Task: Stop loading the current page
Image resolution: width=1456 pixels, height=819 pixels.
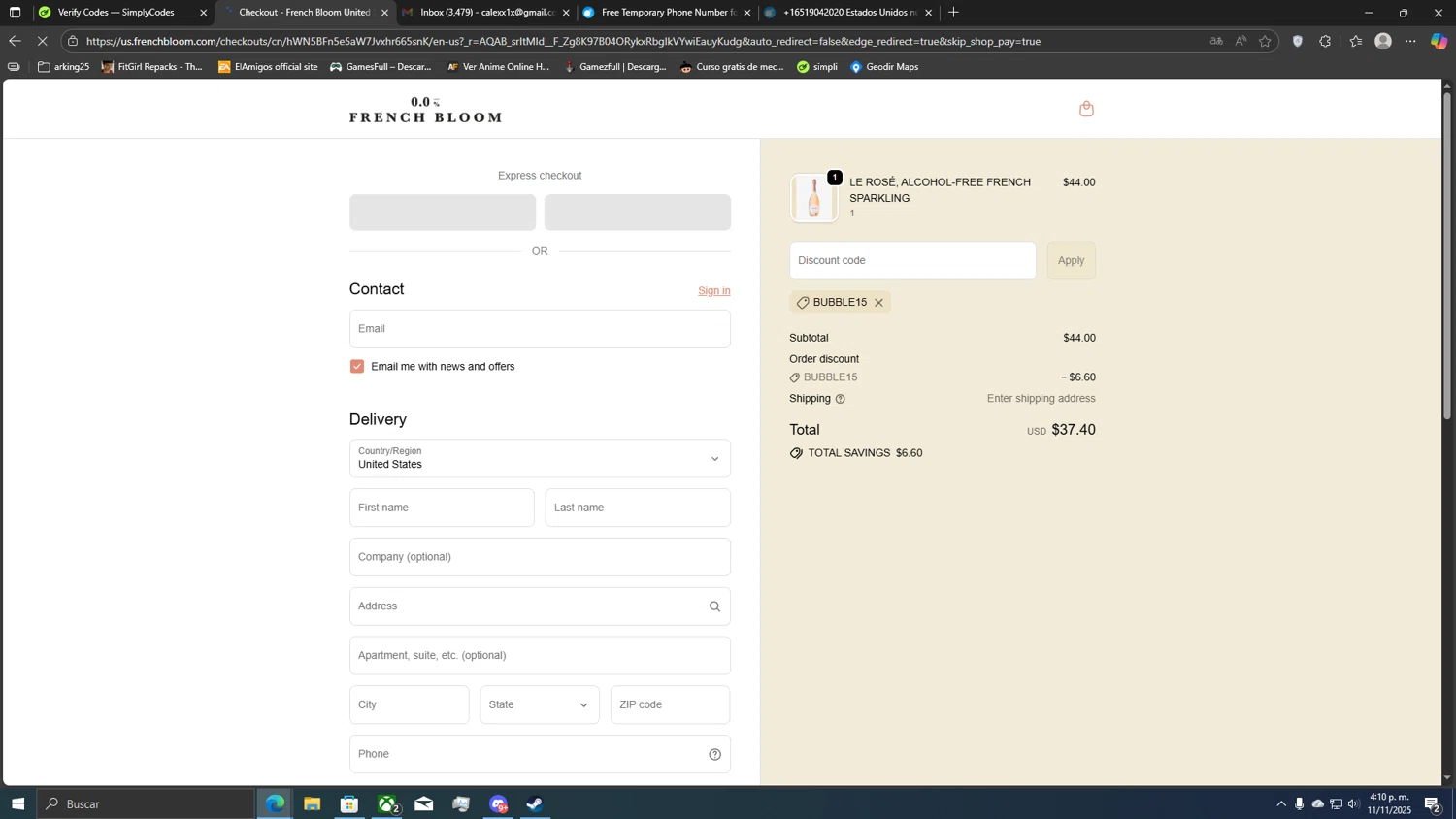Action: (42, 41)
